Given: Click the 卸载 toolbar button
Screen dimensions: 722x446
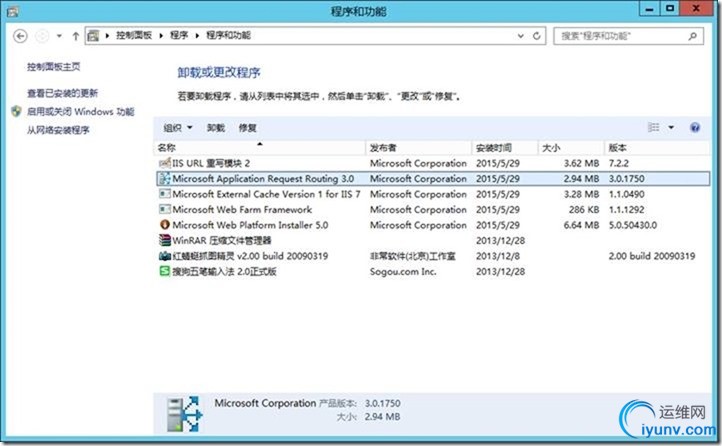Looking at the screenshot, I should pos(215,128).
